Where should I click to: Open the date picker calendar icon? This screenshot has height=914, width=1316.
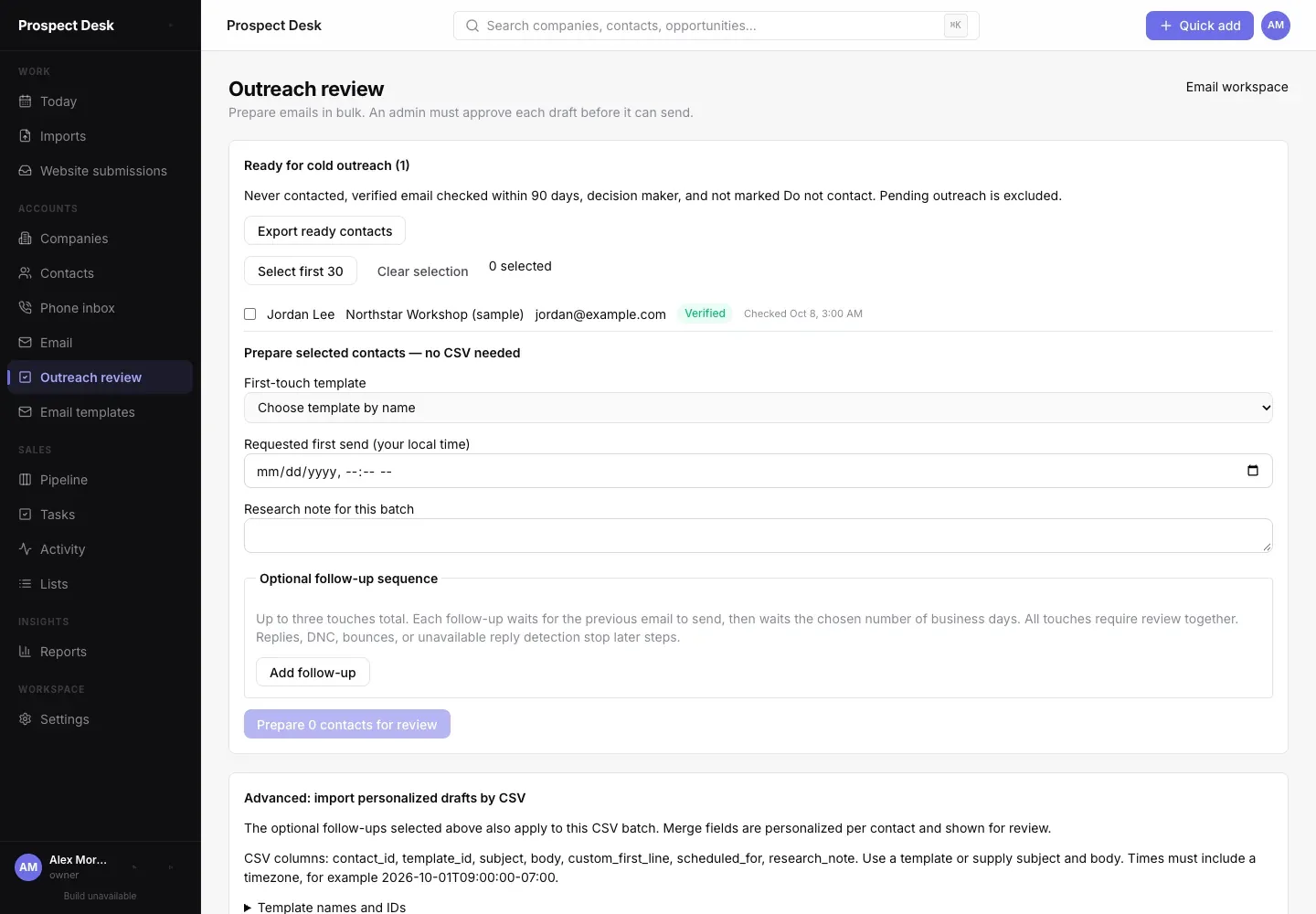coord(1253,471)
